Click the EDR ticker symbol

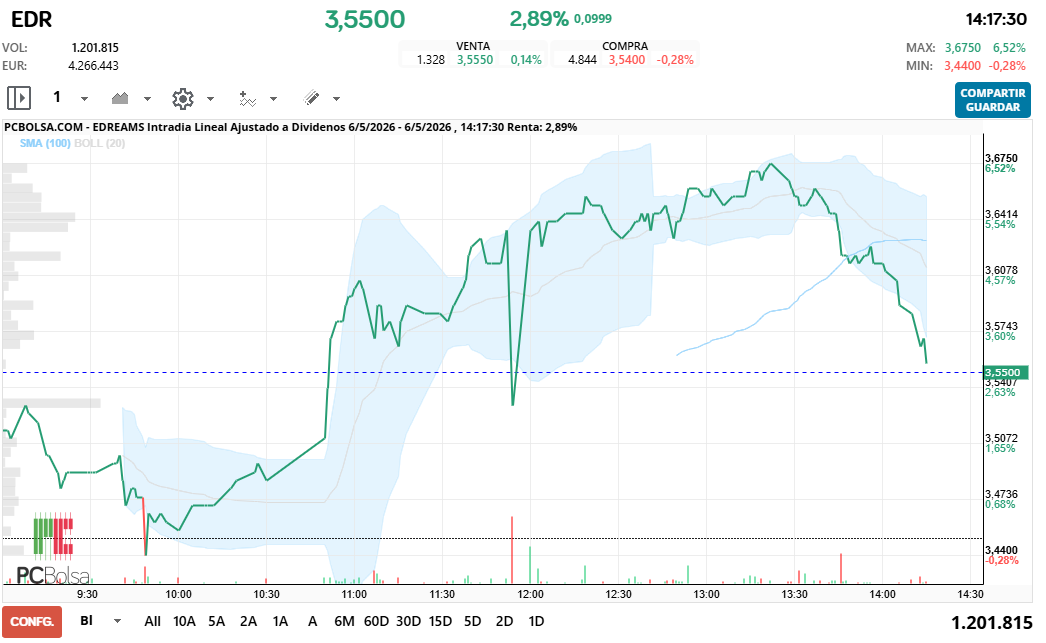point(31,19)
